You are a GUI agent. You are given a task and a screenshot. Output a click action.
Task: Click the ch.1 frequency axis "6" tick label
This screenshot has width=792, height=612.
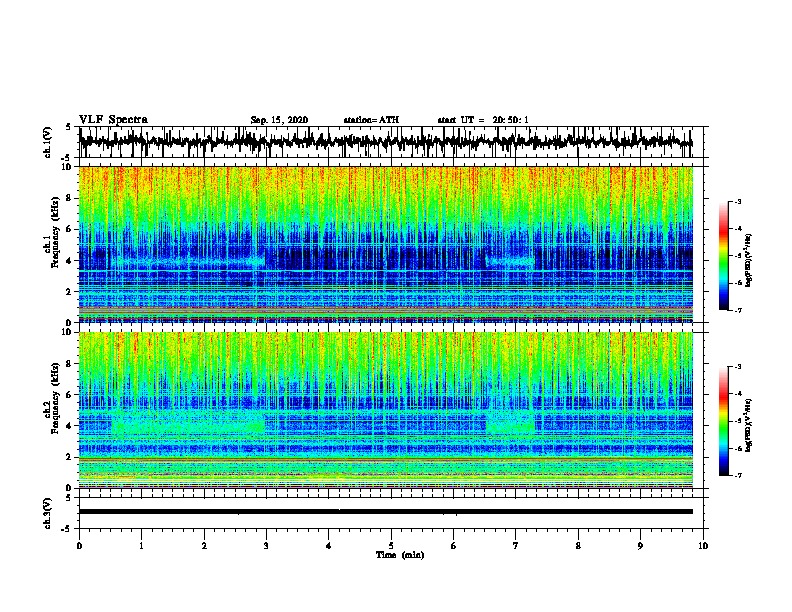69,229
